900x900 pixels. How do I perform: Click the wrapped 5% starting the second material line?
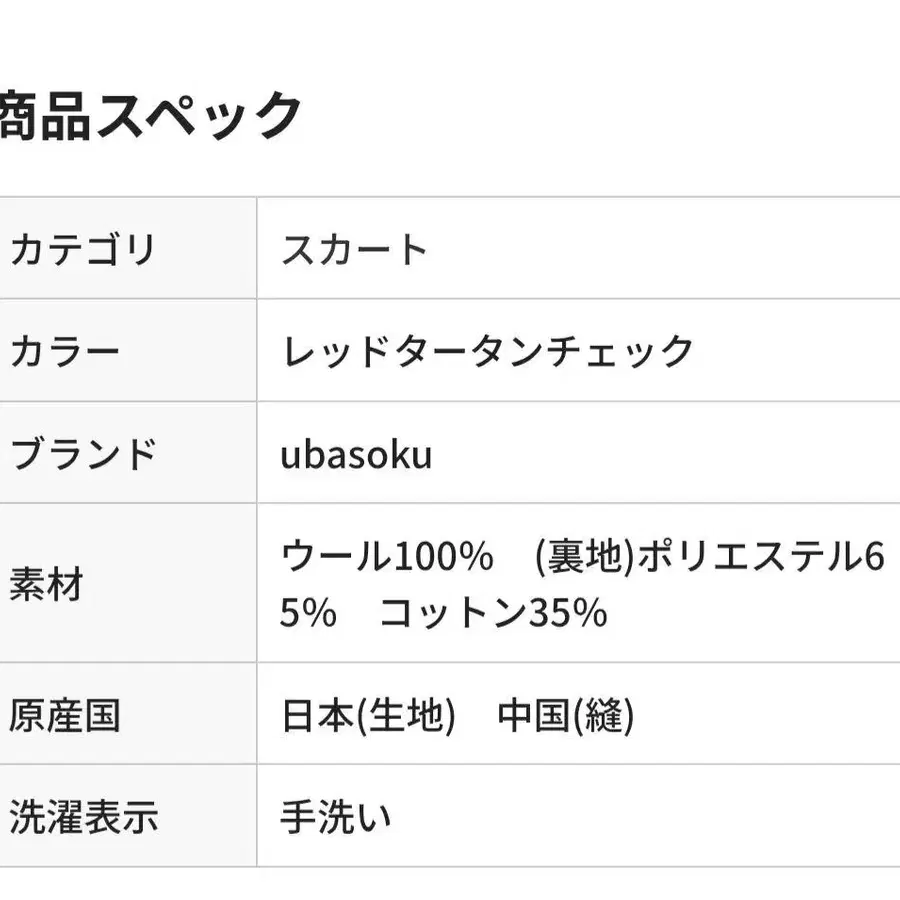tap(307, 613)
